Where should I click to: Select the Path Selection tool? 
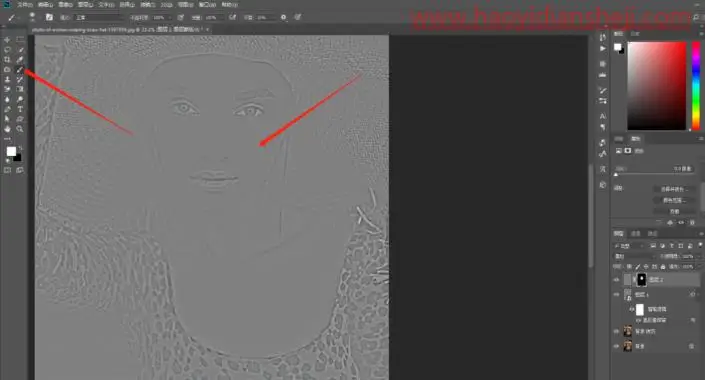(7, 119)
